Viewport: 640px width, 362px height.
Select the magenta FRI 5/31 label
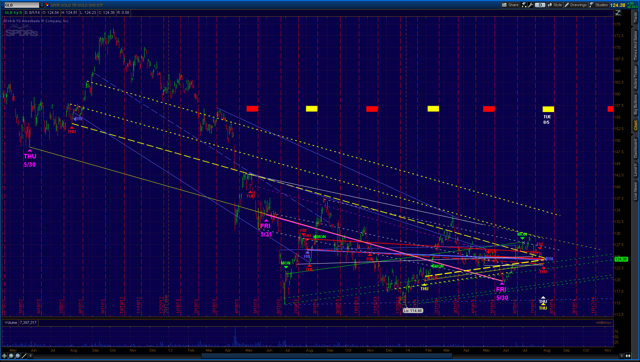coord(266,230)
